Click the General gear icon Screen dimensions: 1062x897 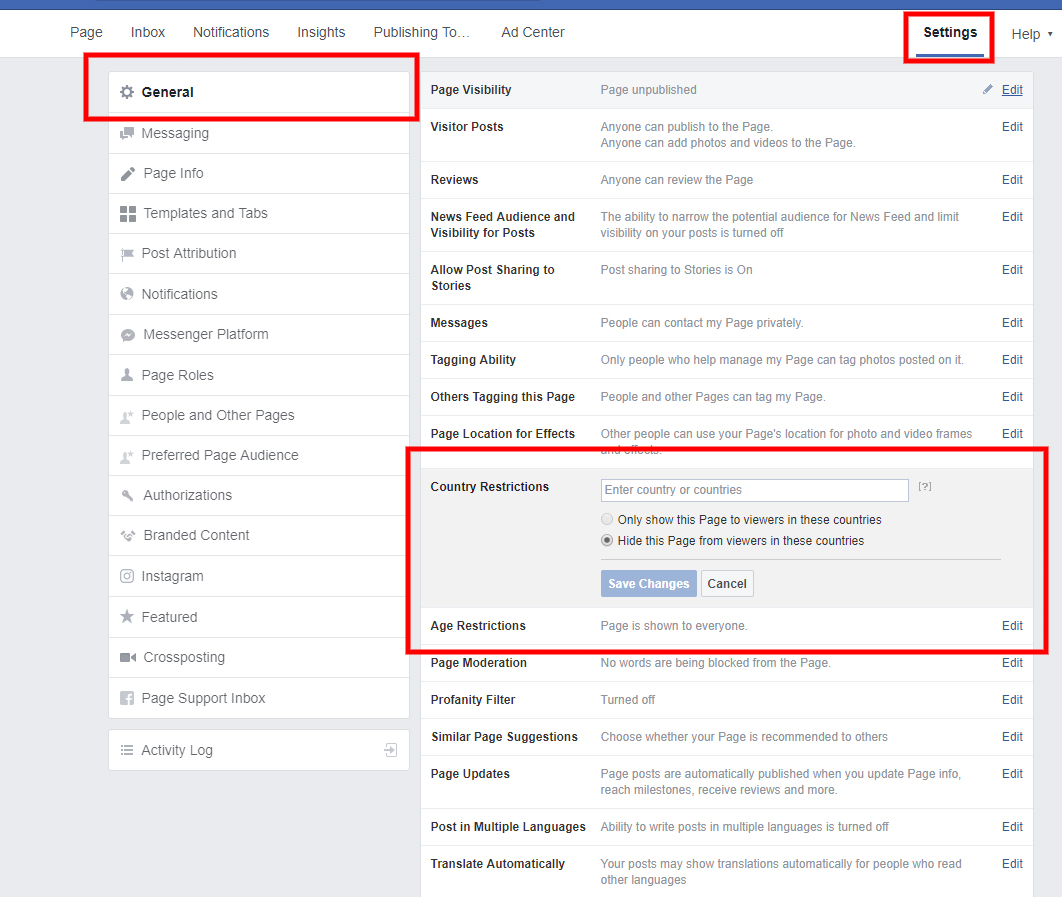point(127,92)
